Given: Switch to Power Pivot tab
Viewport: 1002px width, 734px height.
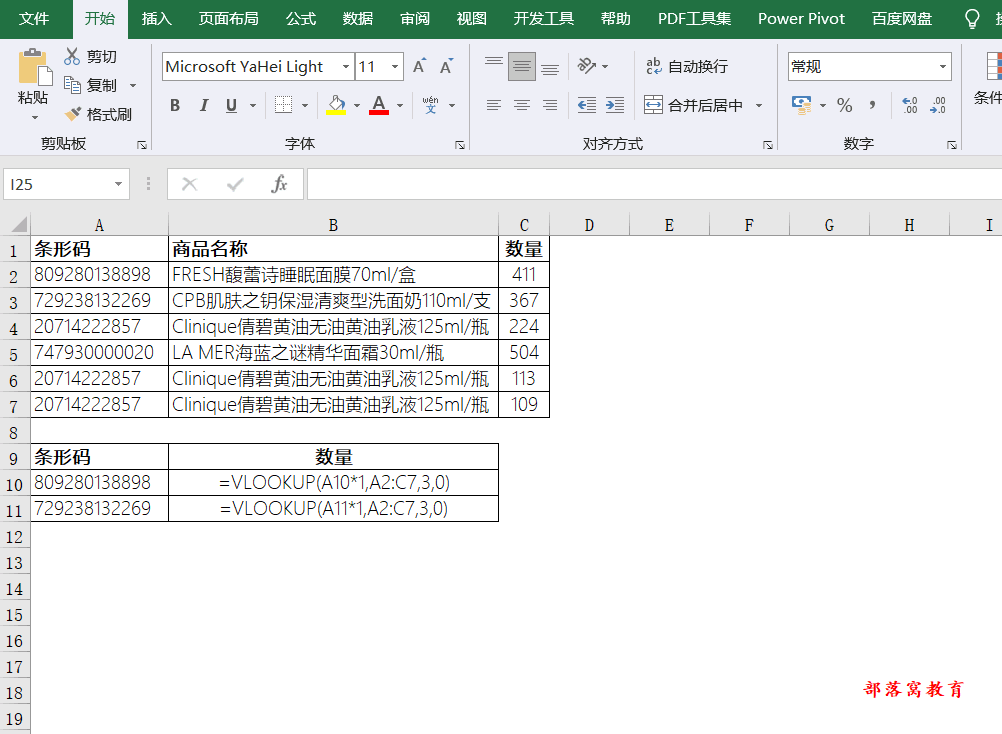Looking at the screenshot, I should point(801,19).
